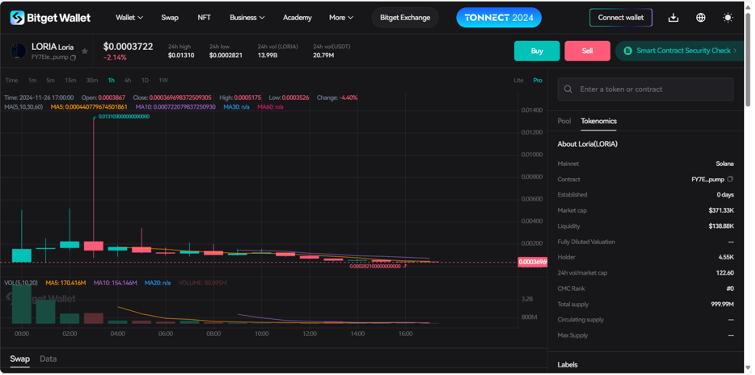Open the NFT nav item
This screenshot has height=375, width=755.
click(x=204, y=18)
